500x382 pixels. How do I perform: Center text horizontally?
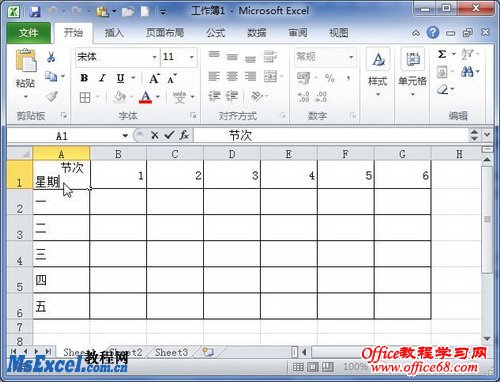click(232, 77)
